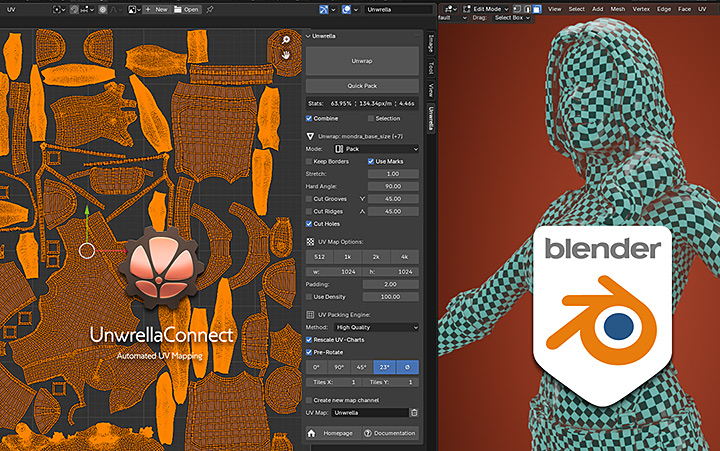Image resolution: width=720 pixels, height=451 pixels.
Task: Click the width field showing 1024
Action: [x=334, y=272]
